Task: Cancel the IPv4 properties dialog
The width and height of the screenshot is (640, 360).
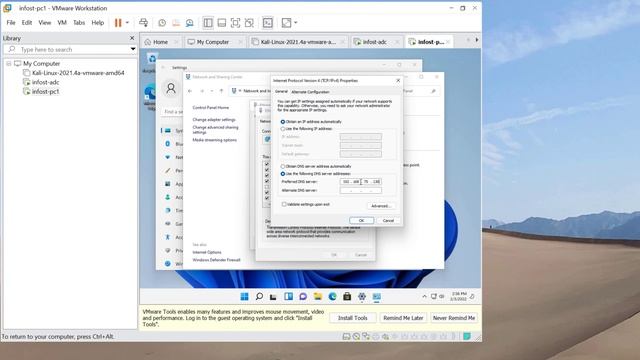Action: (x=388, y=220)
